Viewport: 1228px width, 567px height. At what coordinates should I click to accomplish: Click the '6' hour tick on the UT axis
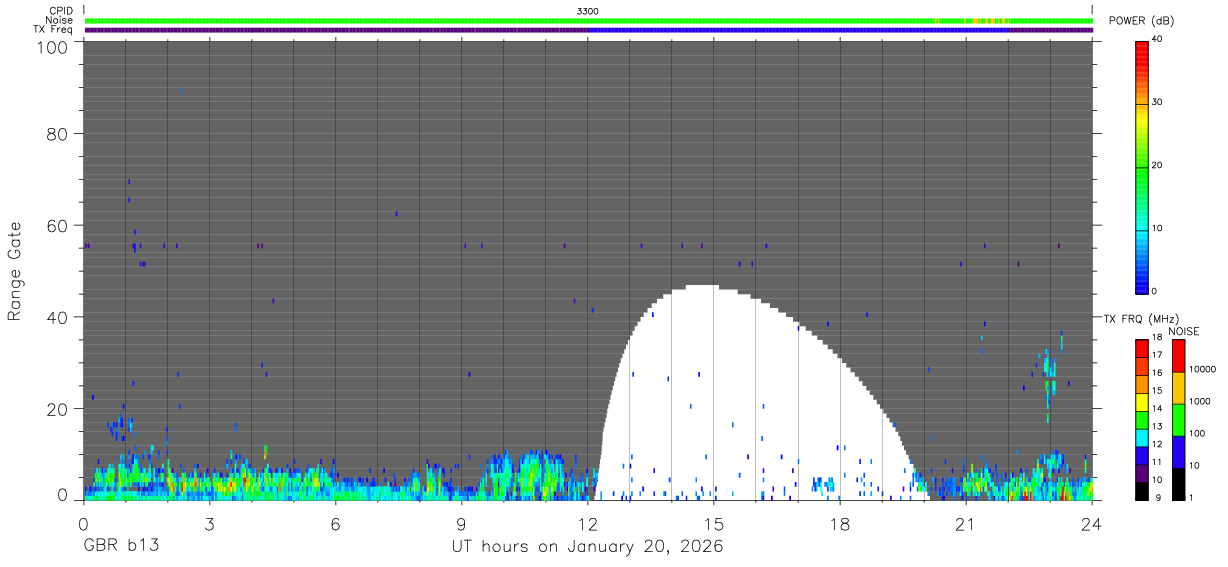point(336,523)
